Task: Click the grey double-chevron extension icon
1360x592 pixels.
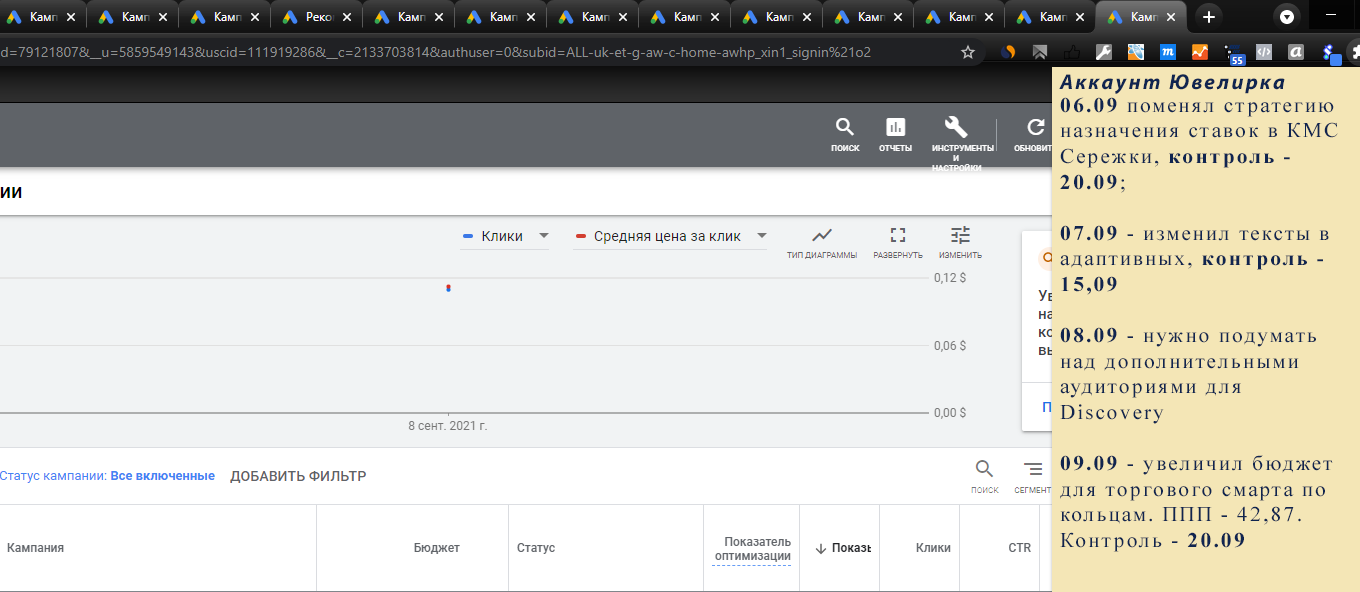Action: coord(1040,52)
